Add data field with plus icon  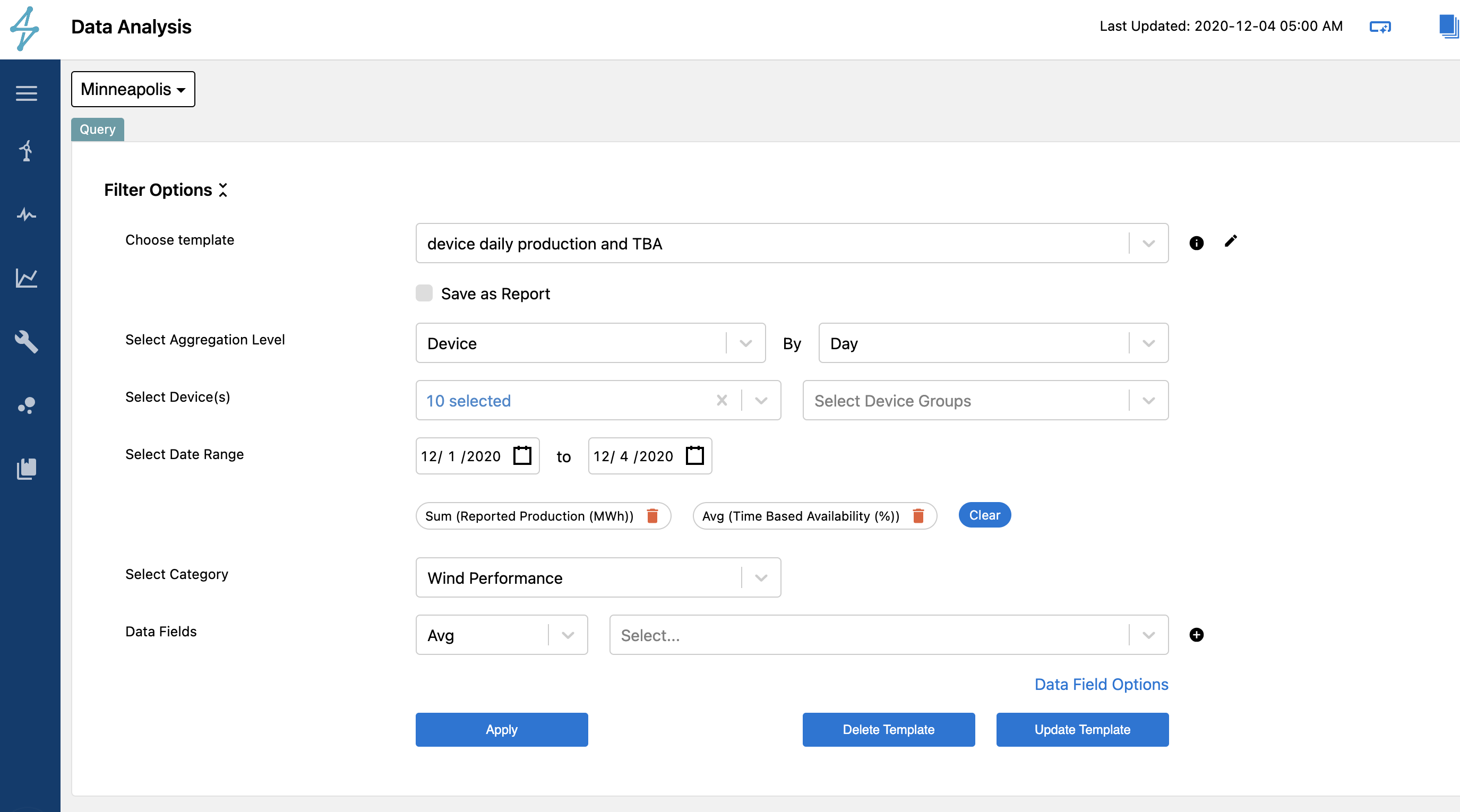[1196, 635]
